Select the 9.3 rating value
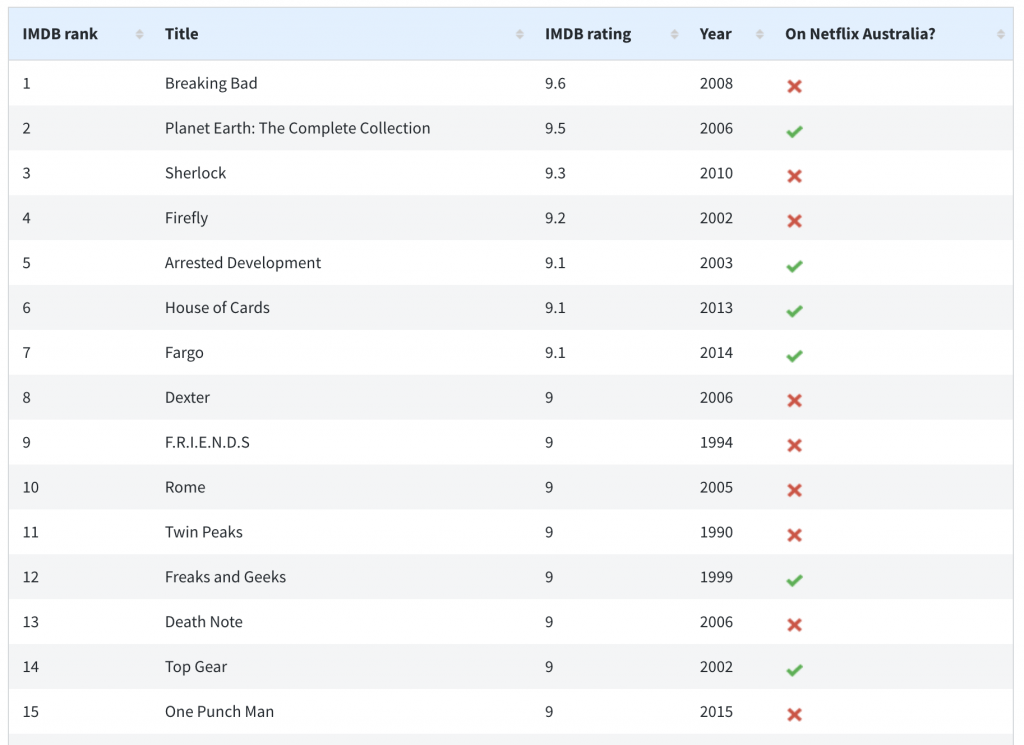This screenshot has height=745, width=1024. click(x=555, y=173)
